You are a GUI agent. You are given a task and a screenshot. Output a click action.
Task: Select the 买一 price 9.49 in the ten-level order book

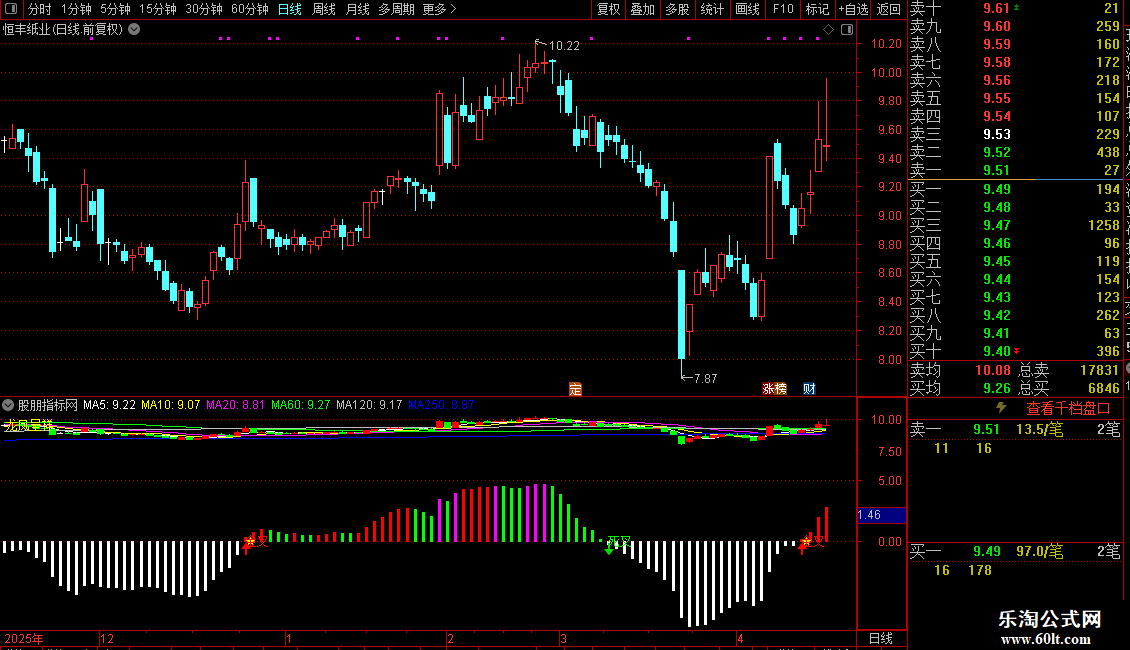[997, 190]
